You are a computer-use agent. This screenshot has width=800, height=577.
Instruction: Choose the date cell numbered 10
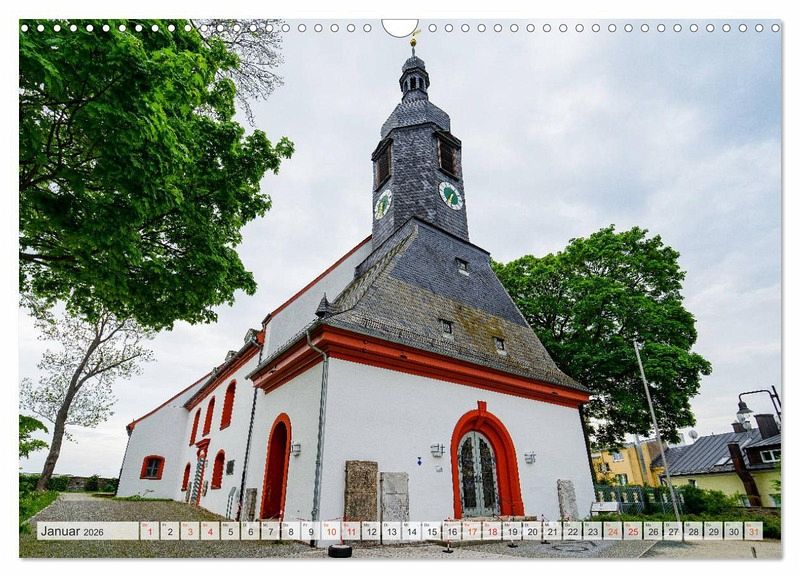pyautogui.click(x=331, y=531)
